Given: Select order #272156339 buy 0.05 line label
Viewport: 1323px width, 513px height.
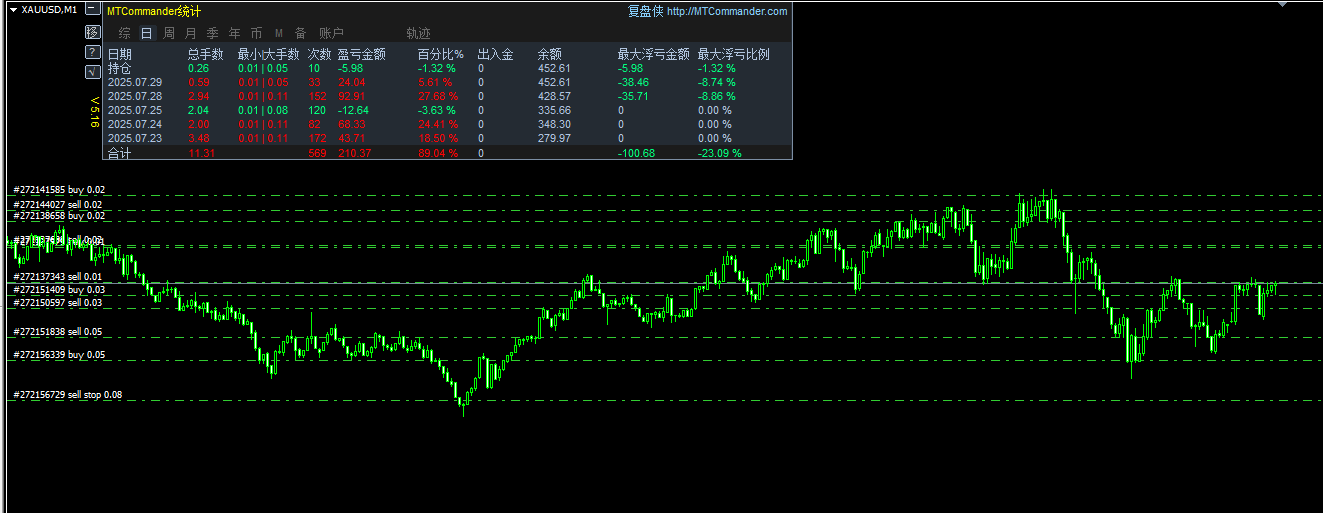Looking at the screenshot, I should (x=58, y=355).
